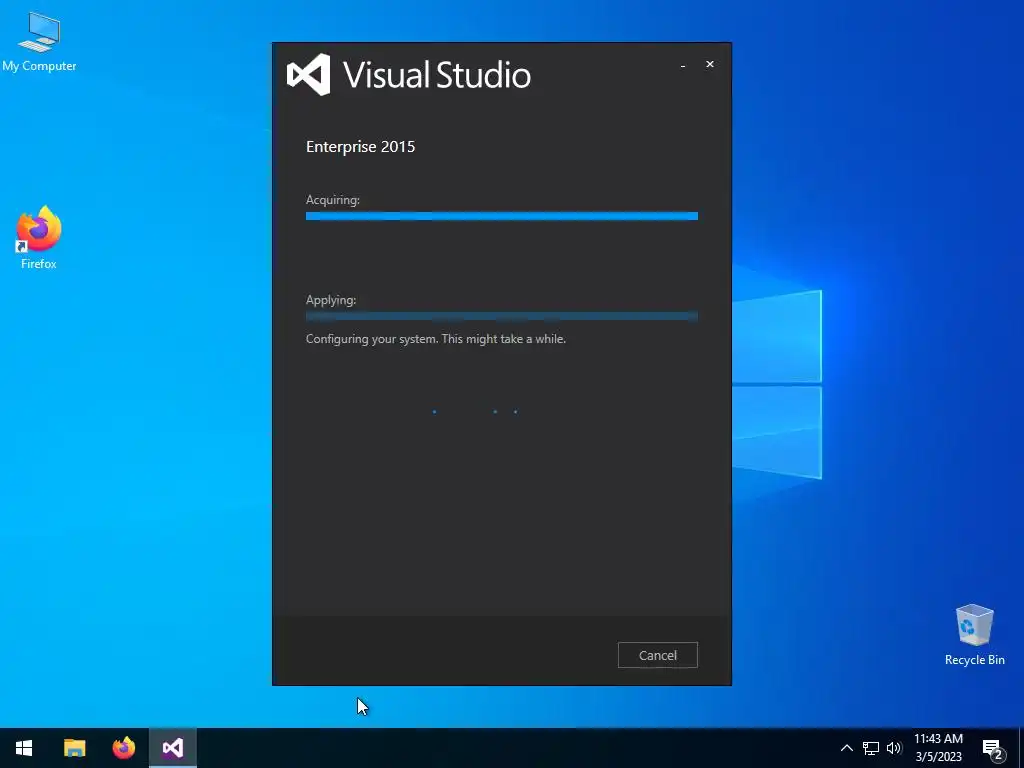The image size is (1024, 768).
Task: Open the notification center with 2 alerts
Action: point(993,748)
